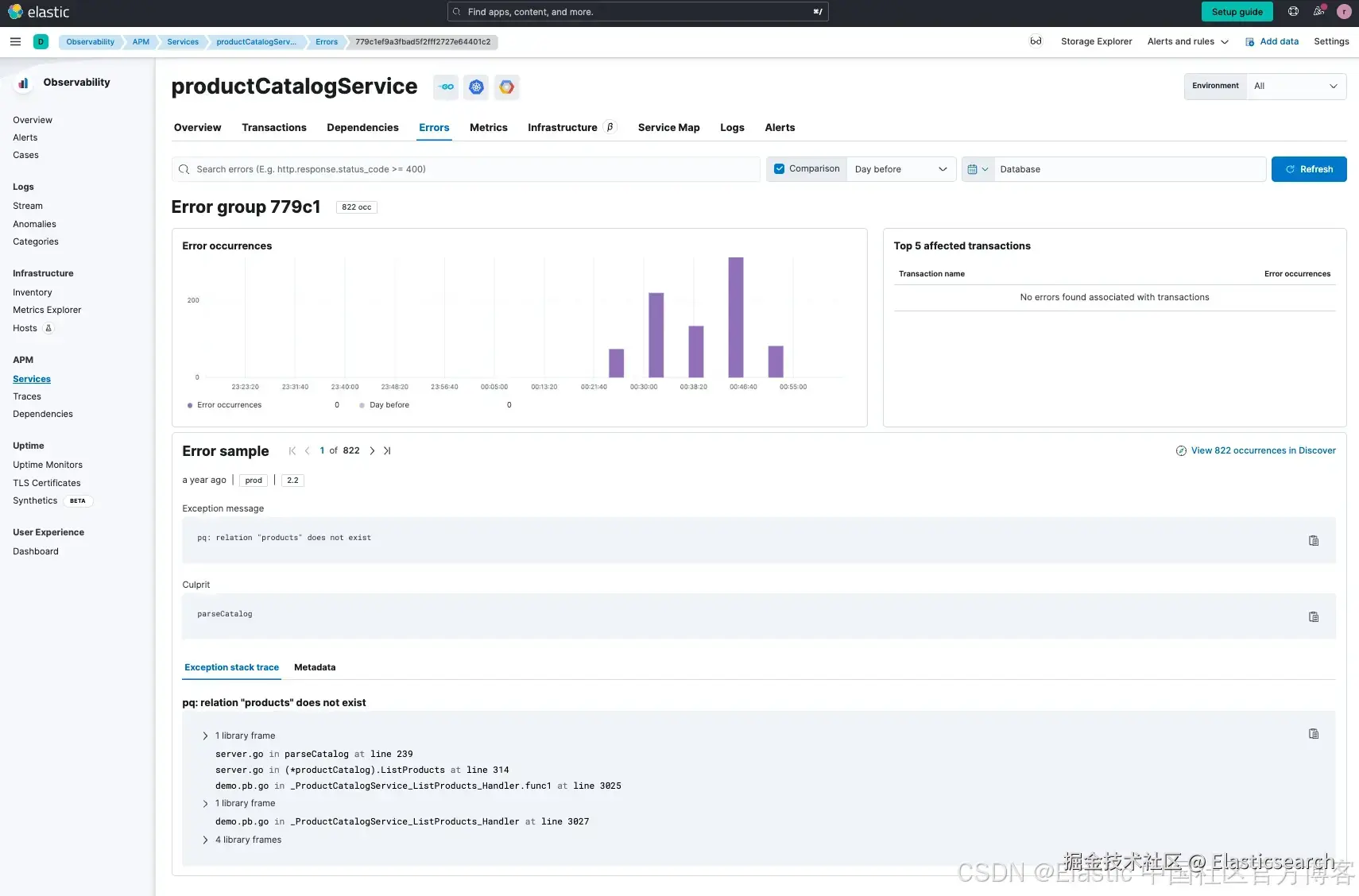Open the date quick menu calendar icon

978,169
